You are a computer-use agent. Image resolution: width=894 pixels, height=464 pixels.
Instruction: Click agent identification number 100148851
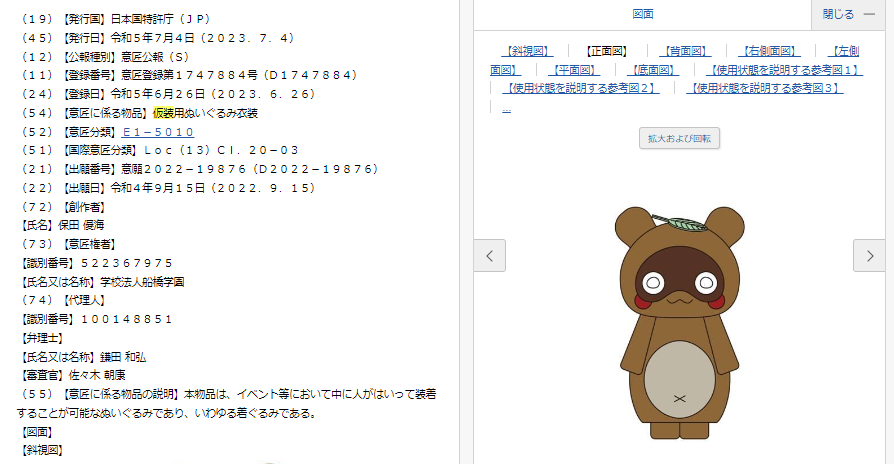pyautogui.click(x=127, y=319)
